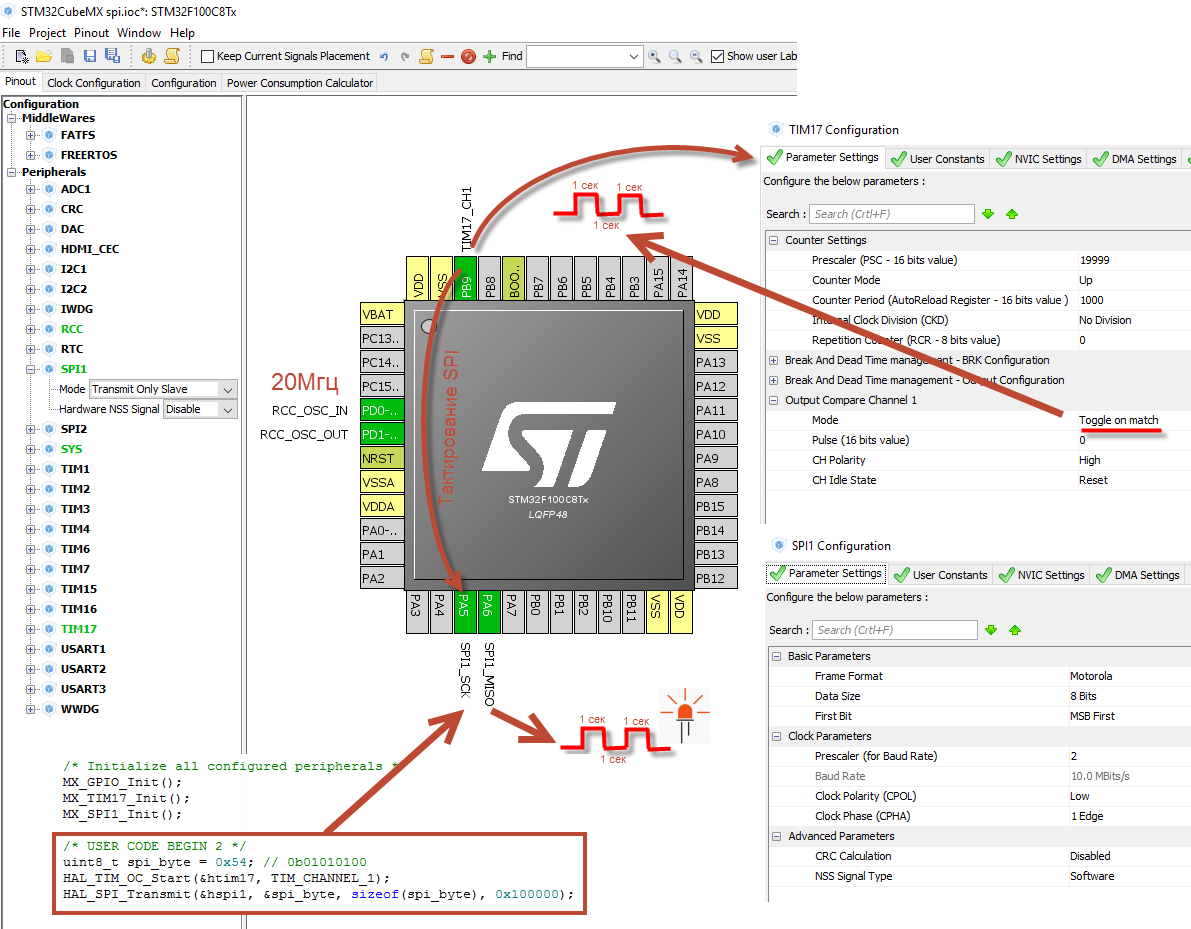Image resolution: width=1191 pixels, height=929 pixels.
Task: Open NVIC Settings tab in TIM17 Configuration
Action: pyautogui.click(x=1038, y=159)
